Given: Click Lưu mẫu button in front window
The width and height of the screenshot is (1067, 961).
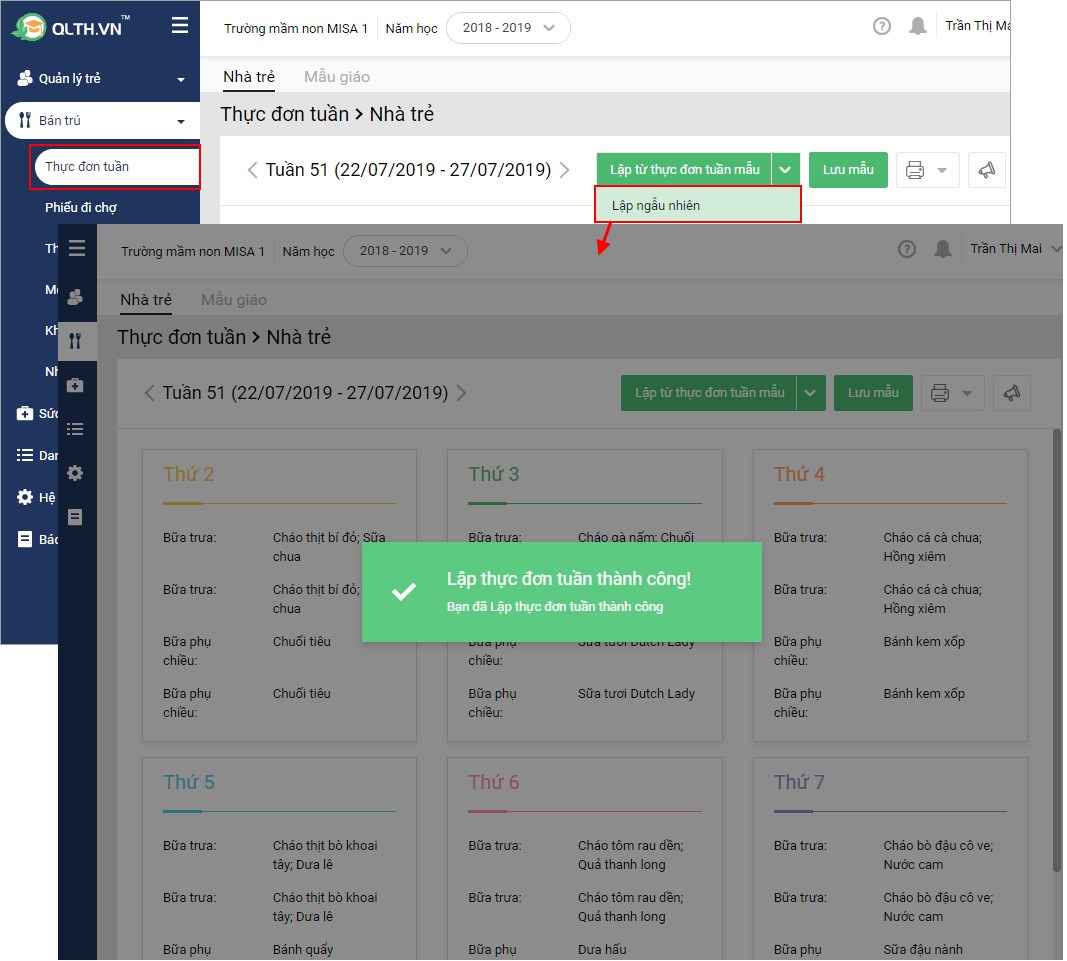Looking at the screenshot, I should coord(874,393).
